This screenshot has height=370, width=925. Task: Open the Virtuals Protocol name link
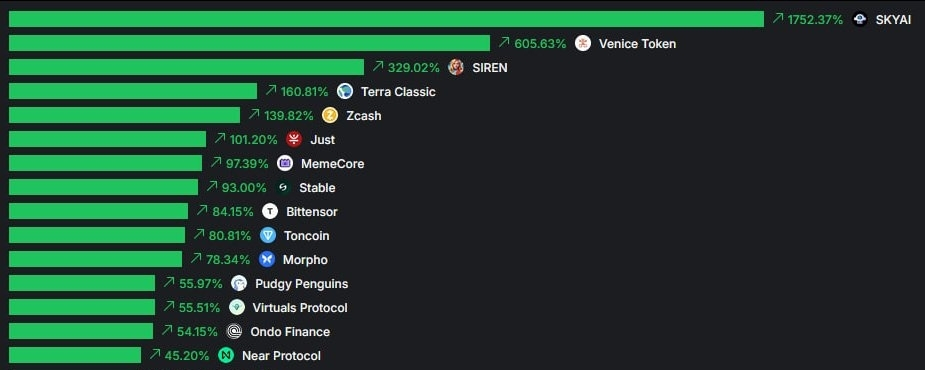coord(300,307)
